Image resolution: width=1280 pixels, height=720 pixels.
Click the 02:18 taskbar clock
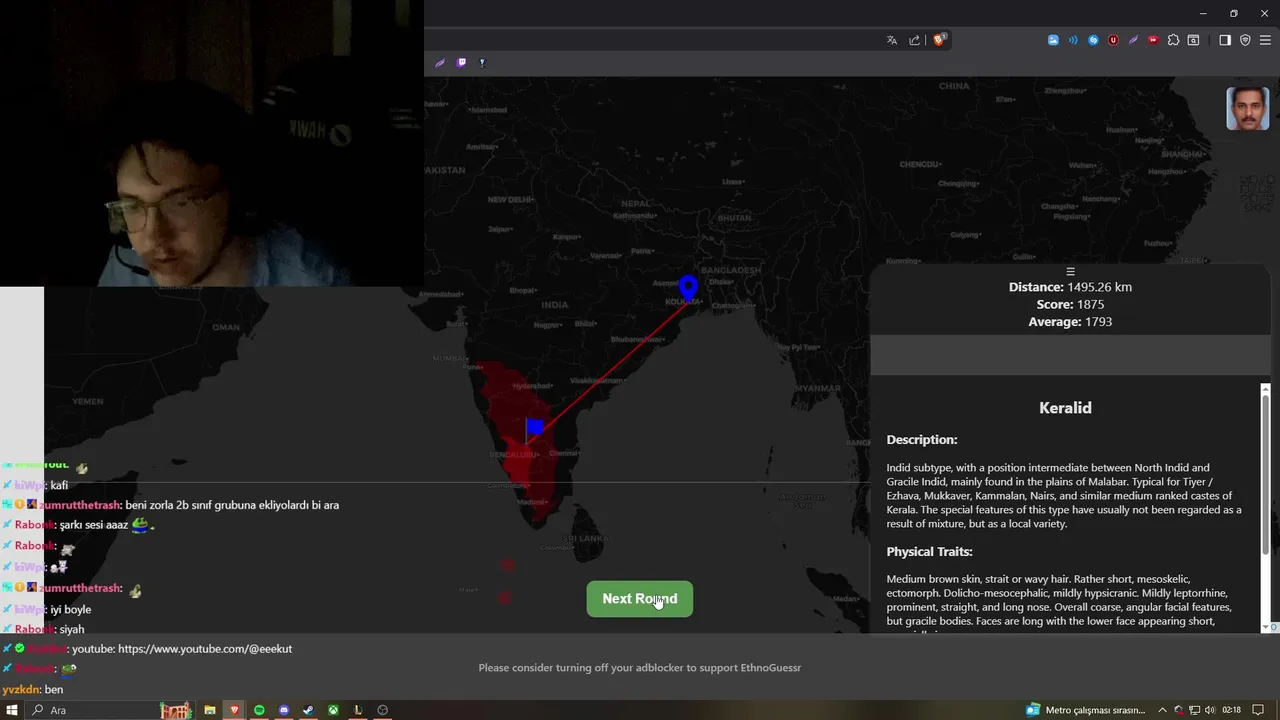[x=1232, y=710]
